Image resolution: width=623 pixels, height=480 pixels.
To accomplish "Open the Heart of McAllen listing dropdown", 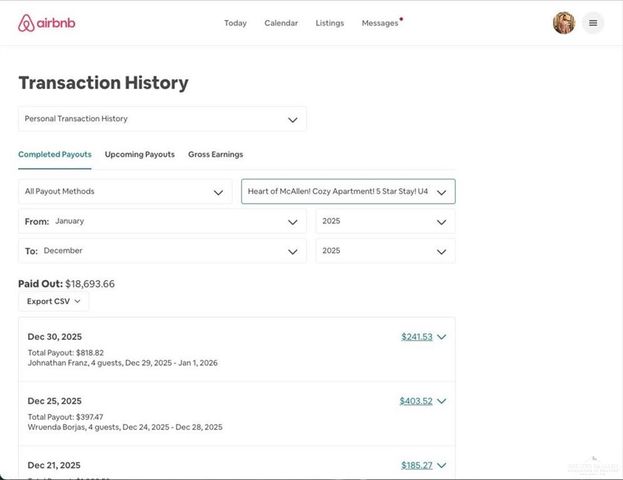I will pos(348,191).
